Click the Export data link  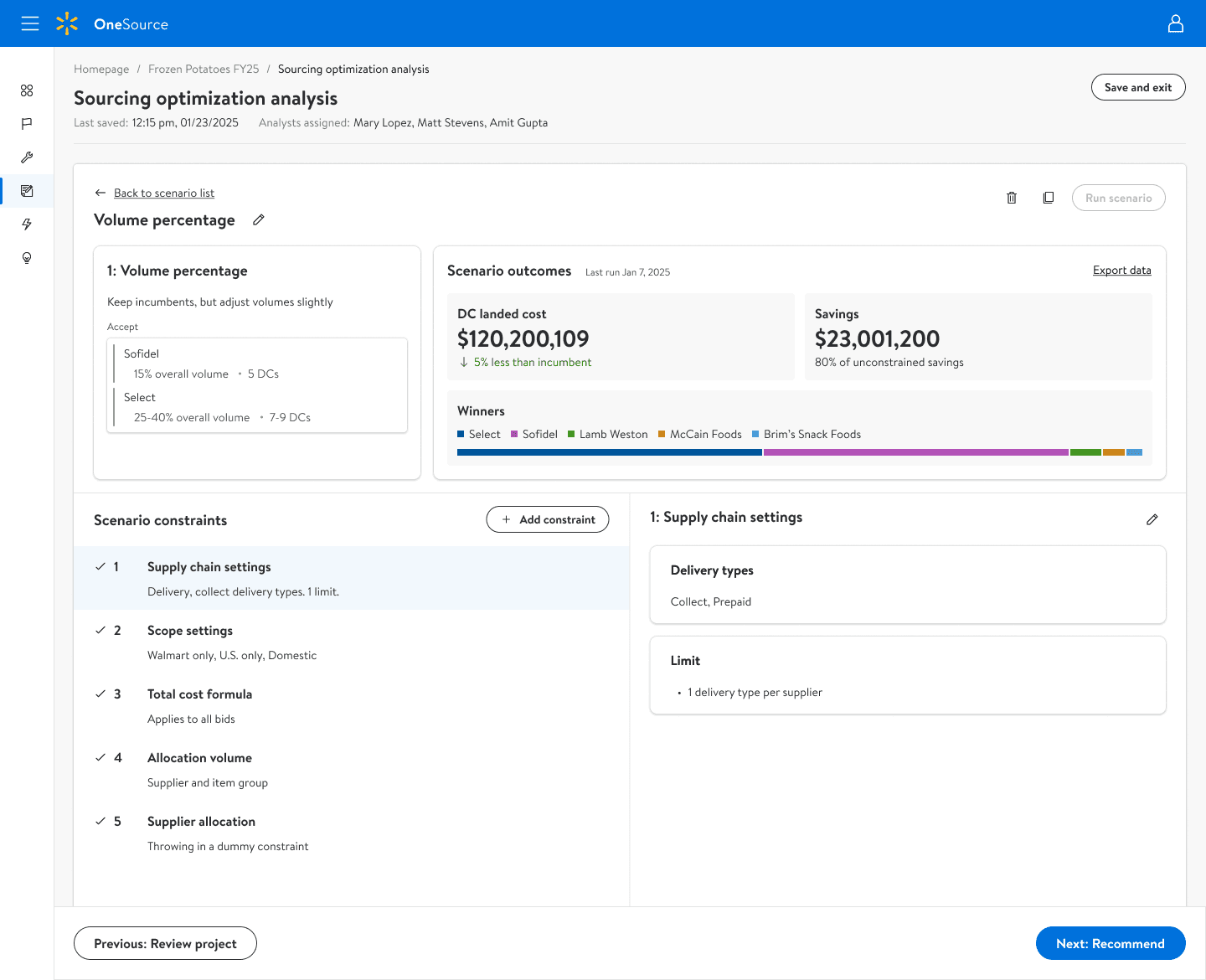click(1121, 270)
